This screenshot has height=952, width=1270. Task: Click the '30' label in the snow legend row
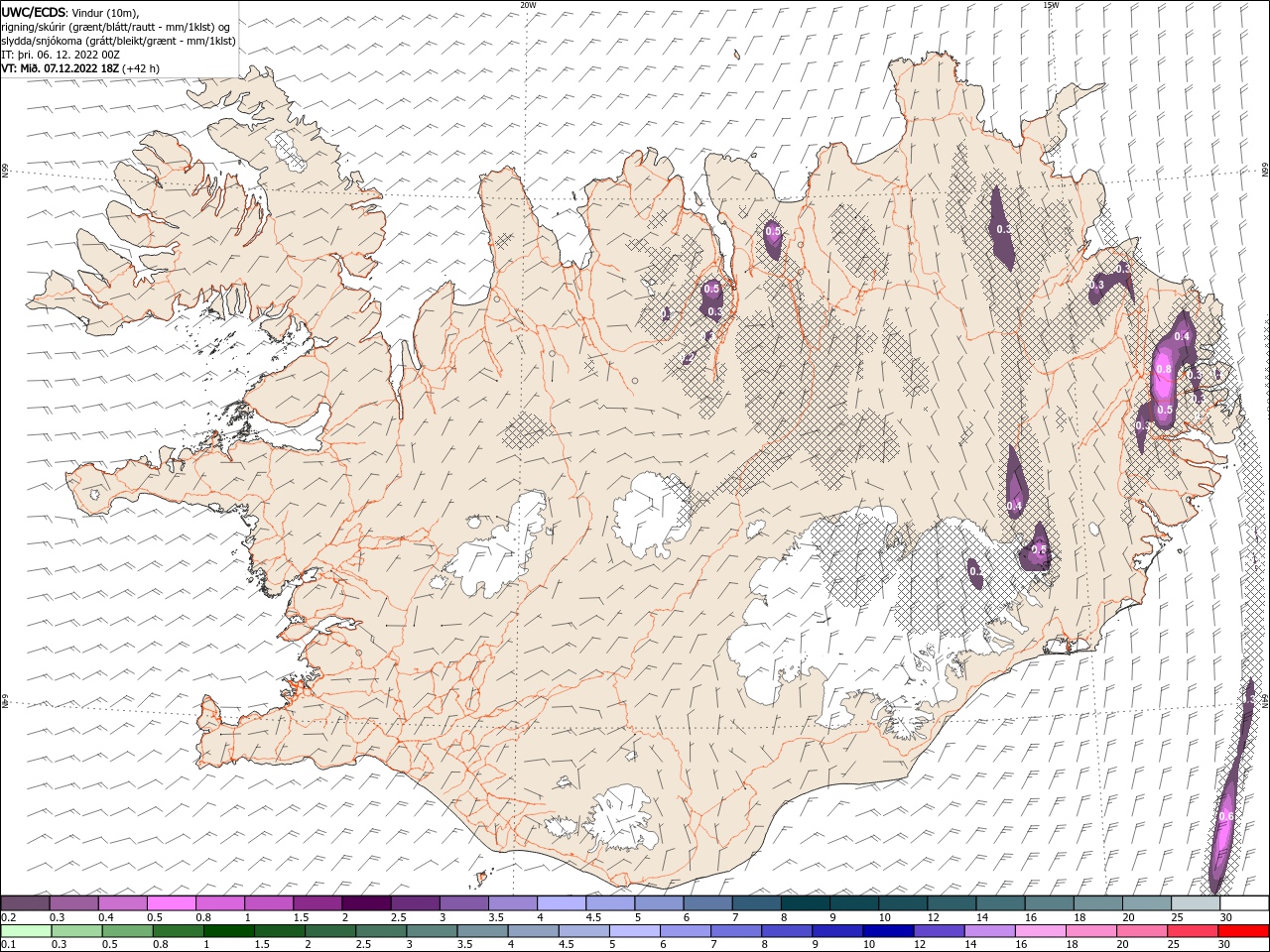[1226, 917]
